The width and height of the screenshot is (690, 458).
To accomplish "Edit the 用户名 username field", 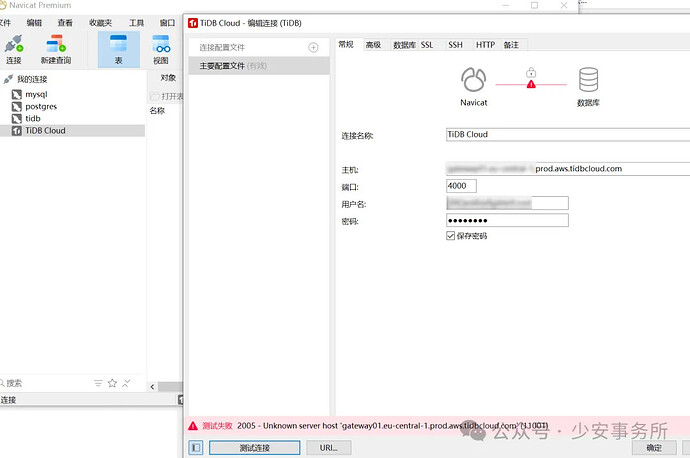I will (507, 203).
